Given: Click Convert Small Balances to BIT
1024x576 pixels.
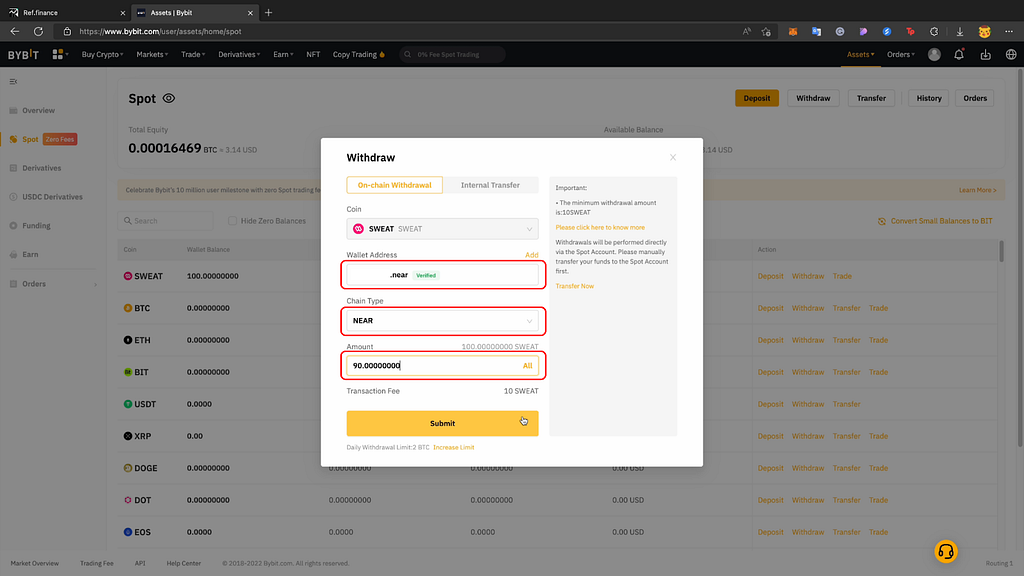Looking at the screenshot, I should coord(935,221).
